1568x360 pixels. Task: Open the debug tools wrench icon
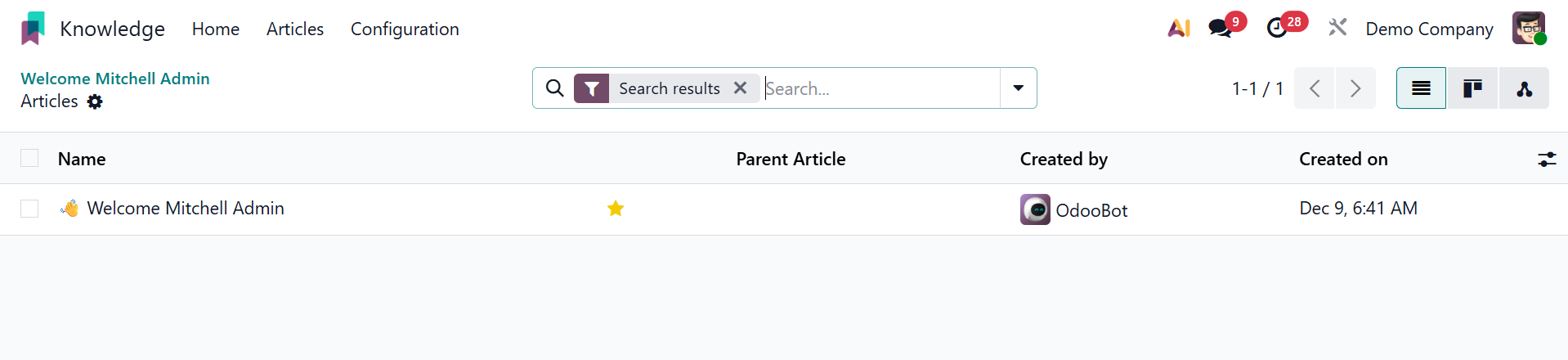coord(1337,29)
